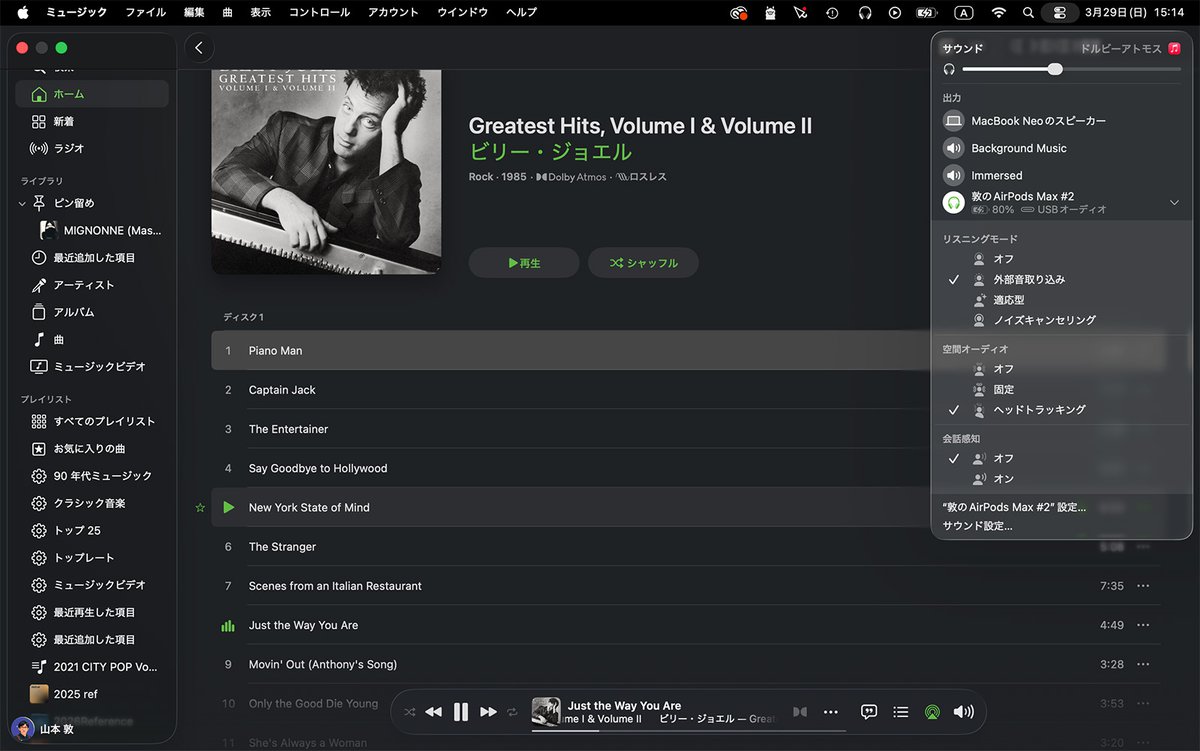Collapse the ピン留め pinned section

click(x=22, y=203)
